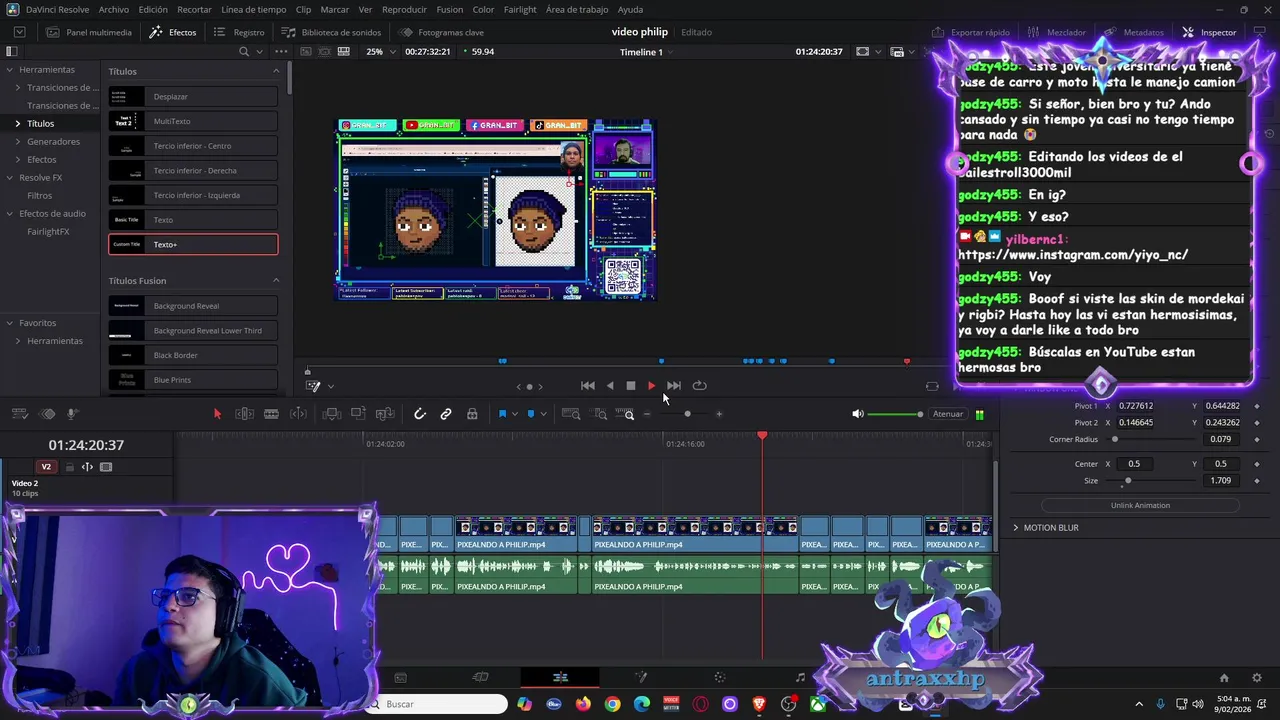The height and width of the screenshot is (720, 1280).
Task: Open the Archivo menu
Action: [x=114, y=9]
